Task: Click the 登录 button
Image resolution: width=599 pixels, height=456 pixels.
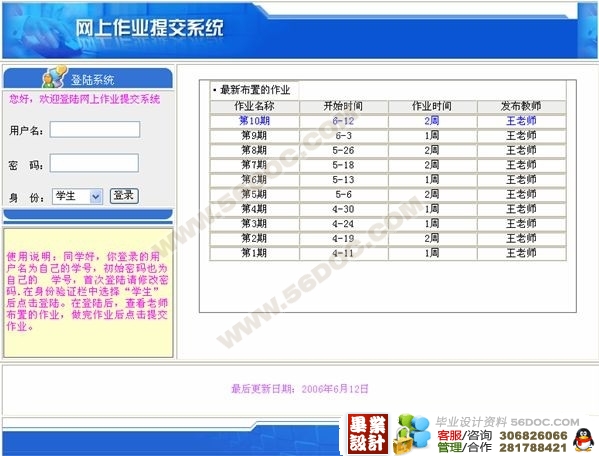Action: coord(124,196)
